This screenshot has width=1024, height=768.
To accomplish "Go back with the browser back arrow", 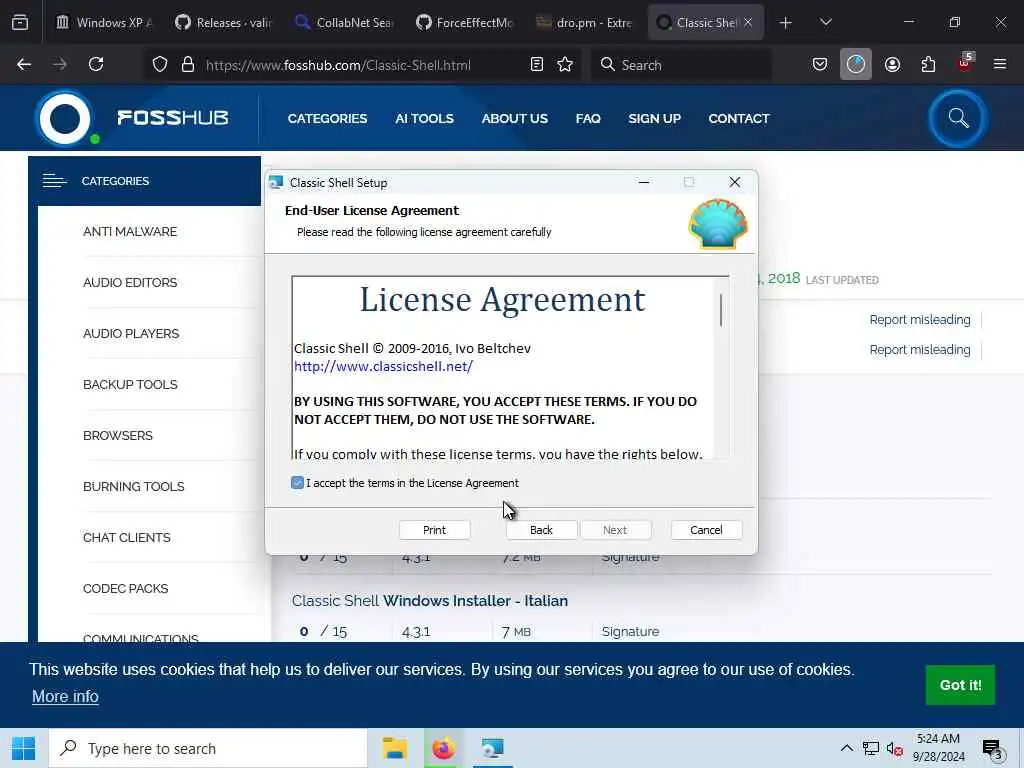I will [24, 64].
